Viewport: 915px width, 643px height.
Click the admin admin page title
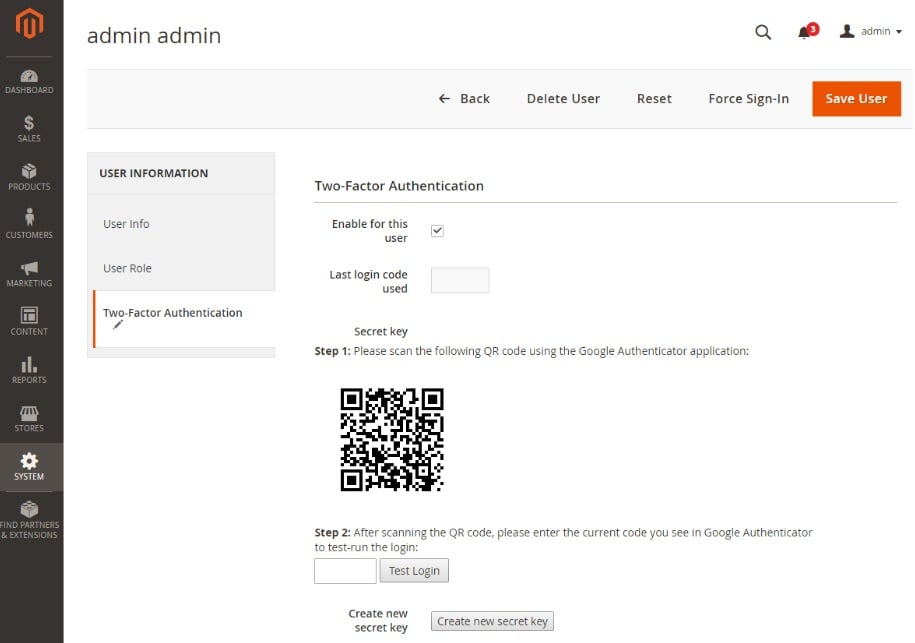pyautogui.click(x=154, y=36)
